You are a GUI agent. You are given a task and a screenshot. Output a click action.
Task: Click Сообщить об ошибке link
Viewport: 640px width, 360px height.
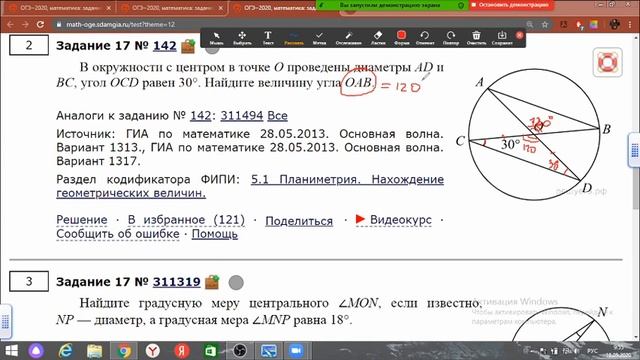click(x=118, y=234)
